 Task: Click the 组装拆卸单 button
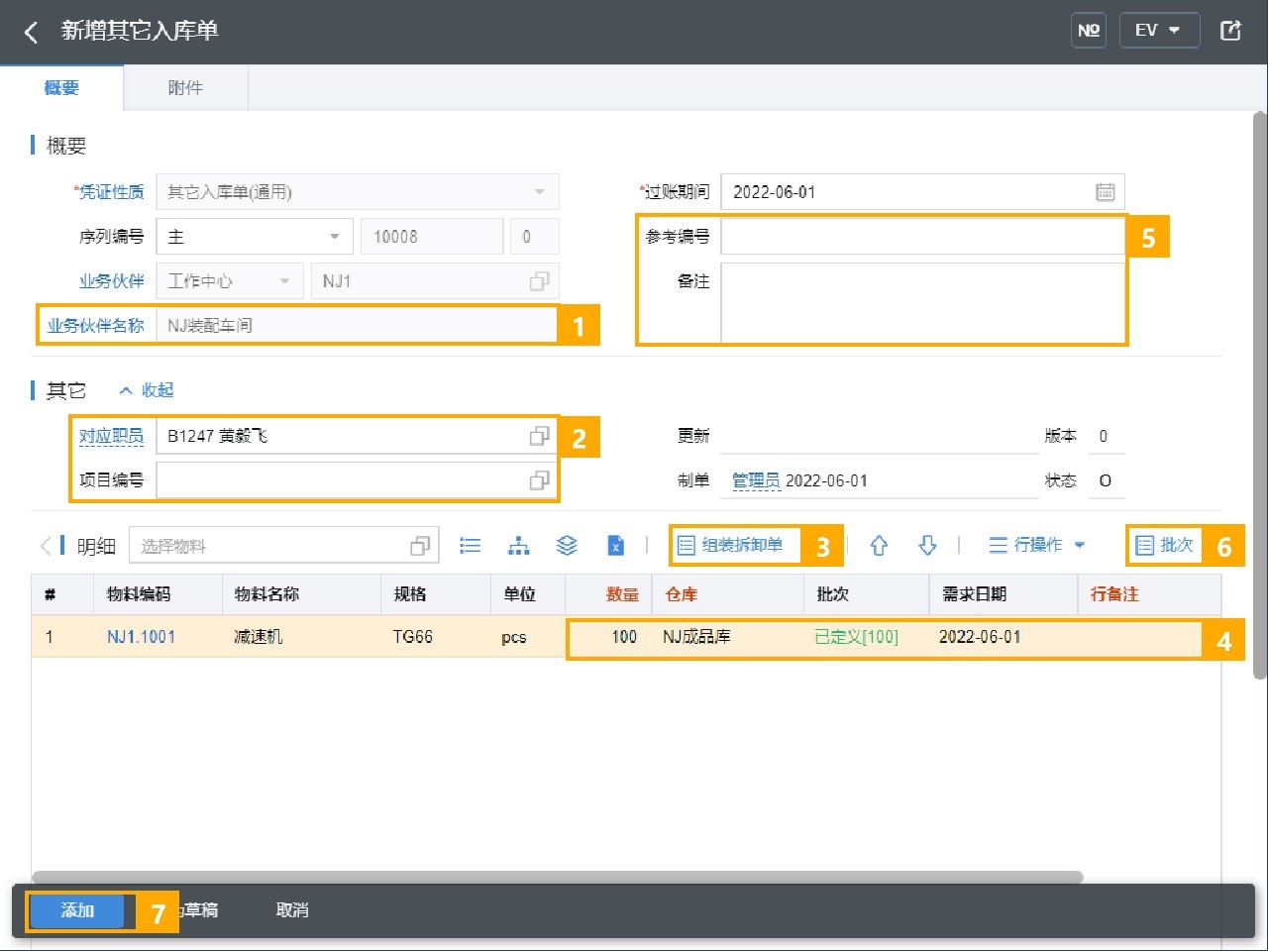[x=731, y=545]
